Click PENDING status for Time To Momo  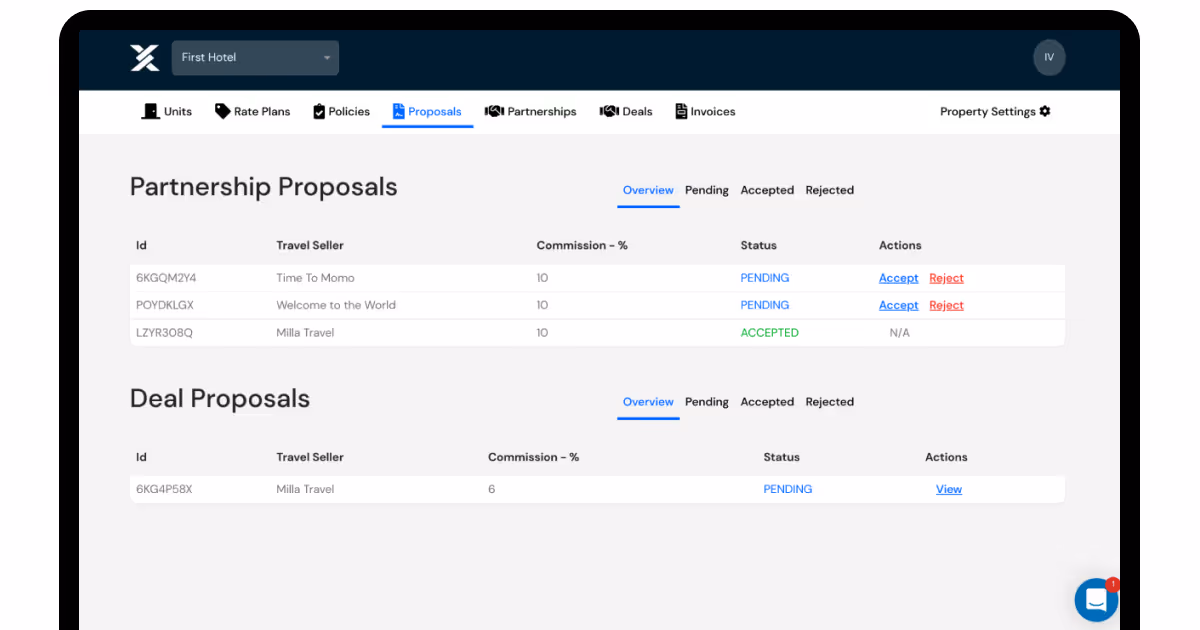coord(765,278)
